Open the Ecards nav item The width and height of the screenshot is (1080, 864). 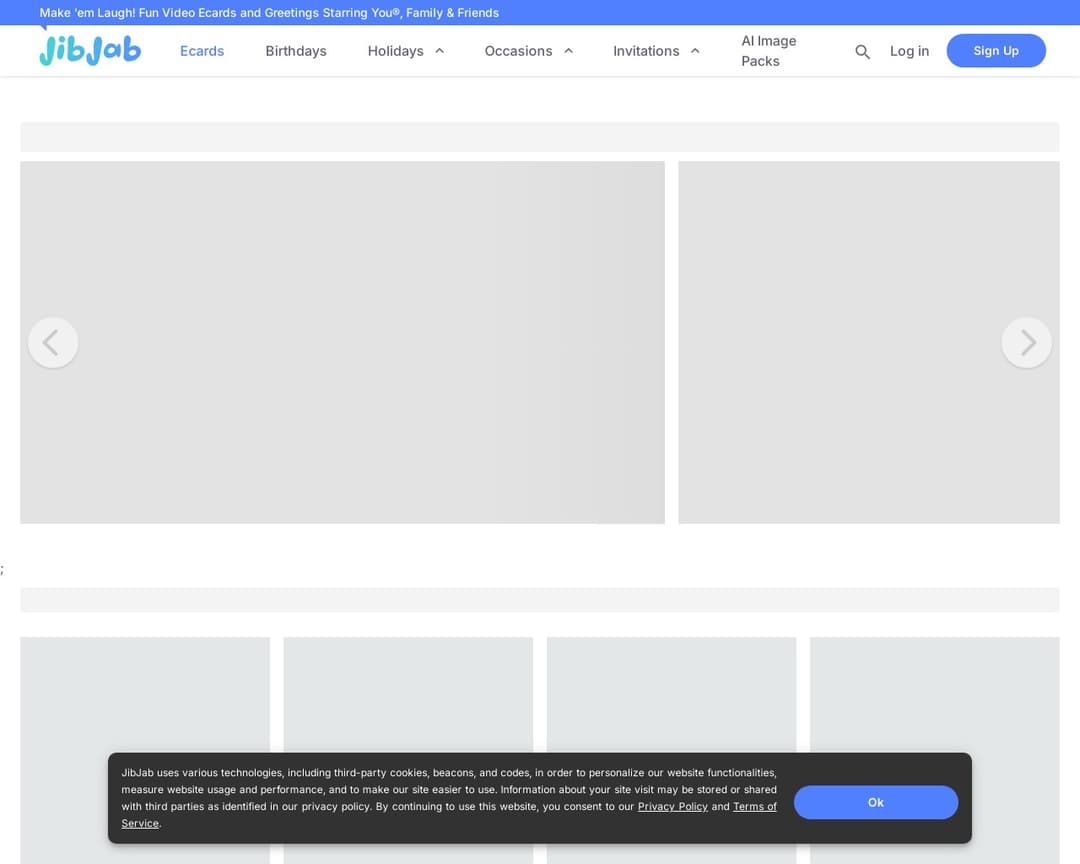pos(202,51)
